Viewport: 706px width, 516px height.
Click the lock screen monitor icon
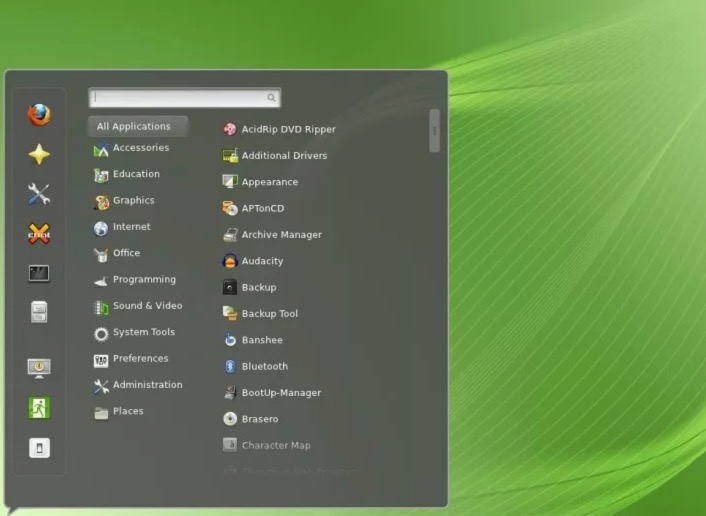coord(39,368)
